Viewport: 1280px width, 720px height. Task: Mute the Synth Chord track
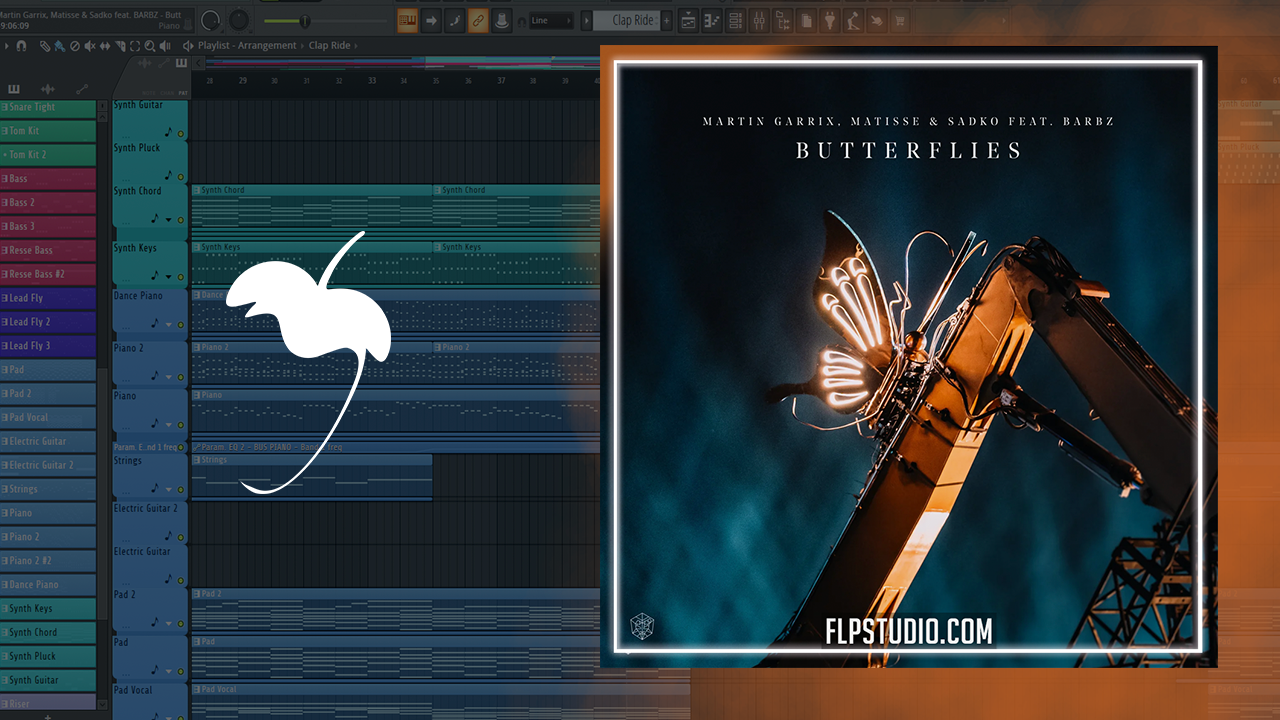coord(181,219)
